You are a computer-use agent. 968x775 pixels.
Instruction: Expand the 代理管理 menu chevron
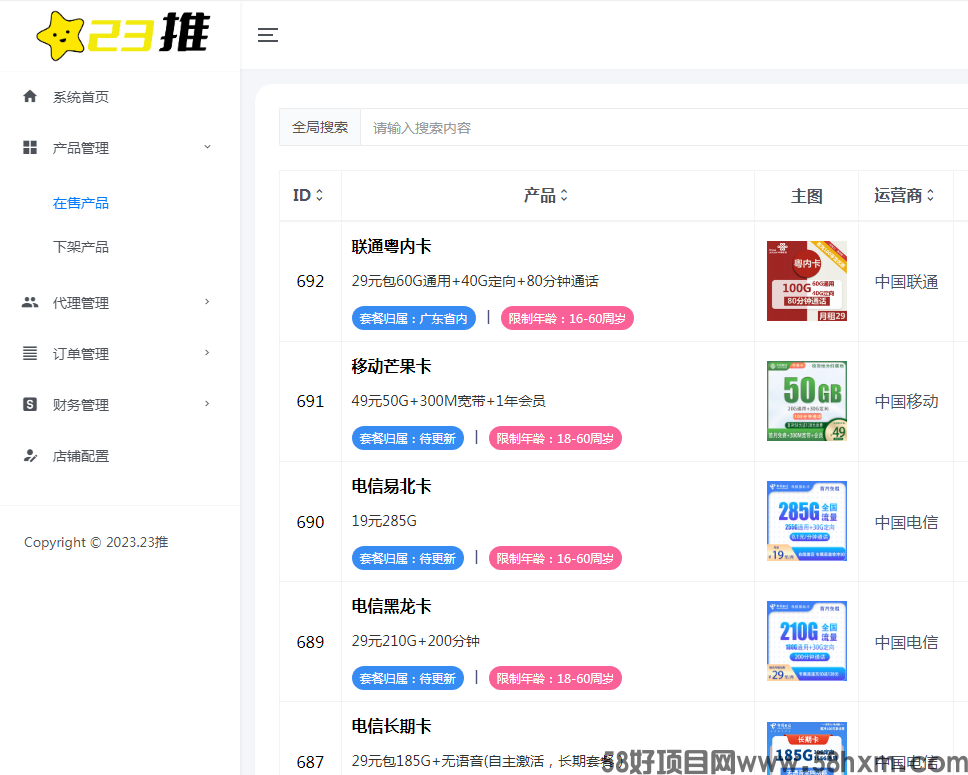[207, 301]
